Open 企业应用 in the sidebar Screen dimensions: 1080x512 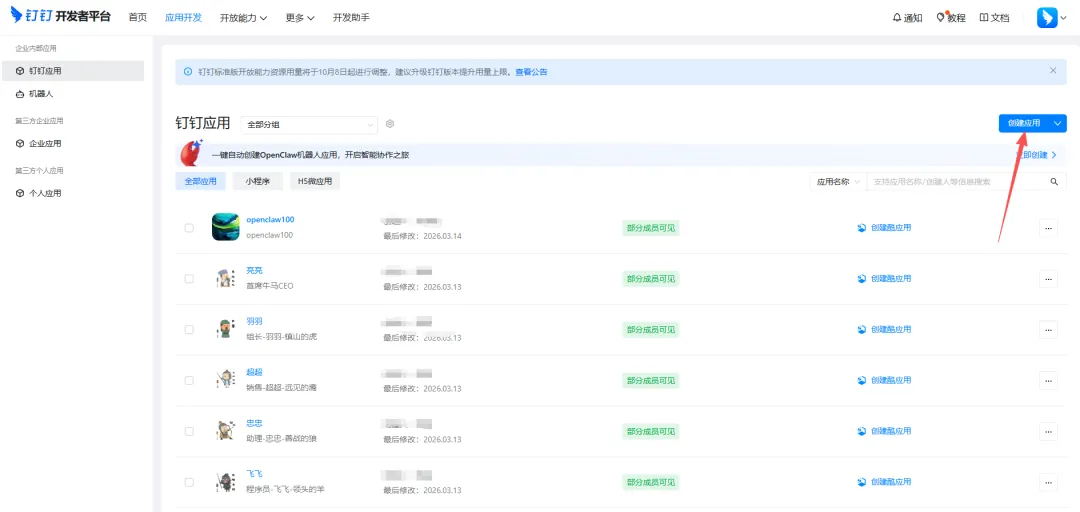tap(73, 144)
